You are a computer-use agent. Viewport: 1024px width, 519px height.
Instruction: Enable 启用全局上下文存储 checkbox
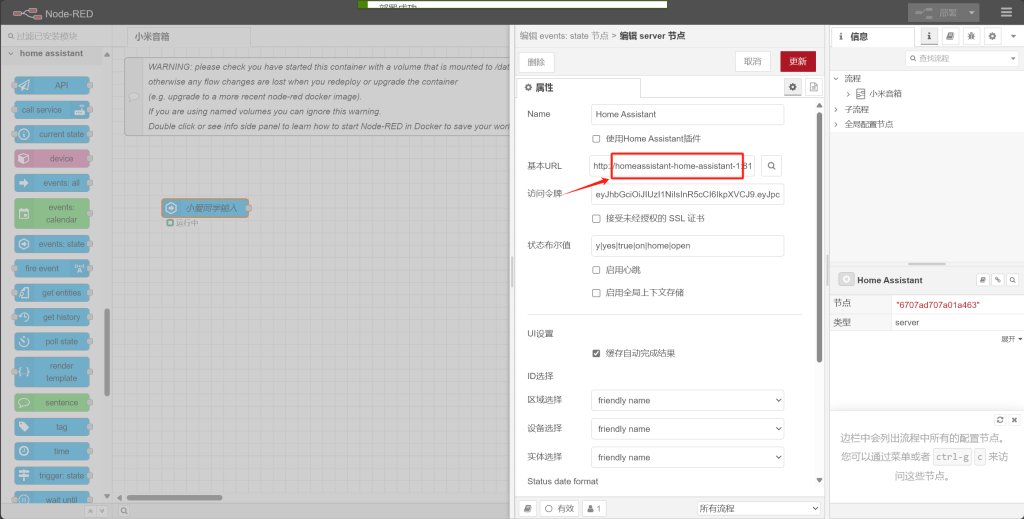596,292
